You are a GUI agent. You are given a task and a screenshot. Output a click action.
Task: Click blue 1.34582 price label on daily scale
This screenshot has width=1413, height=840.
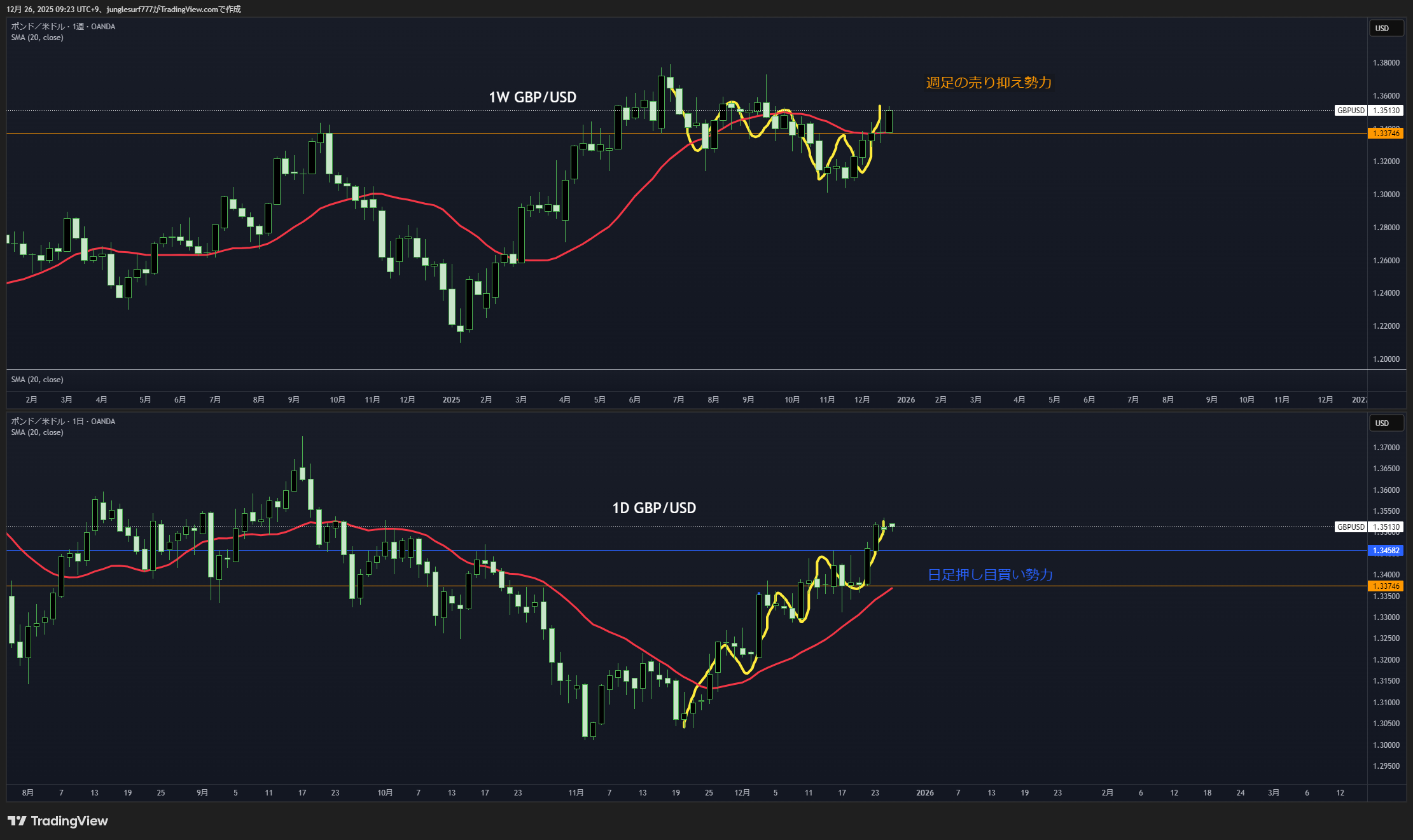coord(1385,551)
